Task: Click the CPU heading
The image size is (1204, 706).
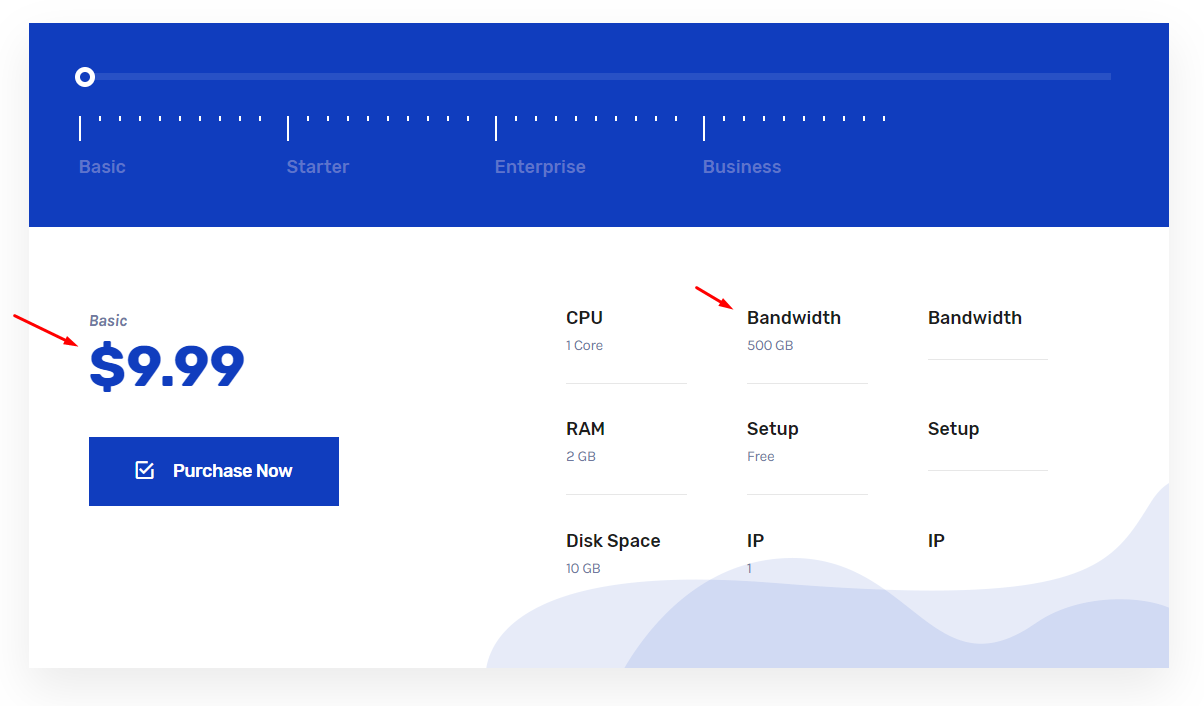Action: (x=584, y=318)
